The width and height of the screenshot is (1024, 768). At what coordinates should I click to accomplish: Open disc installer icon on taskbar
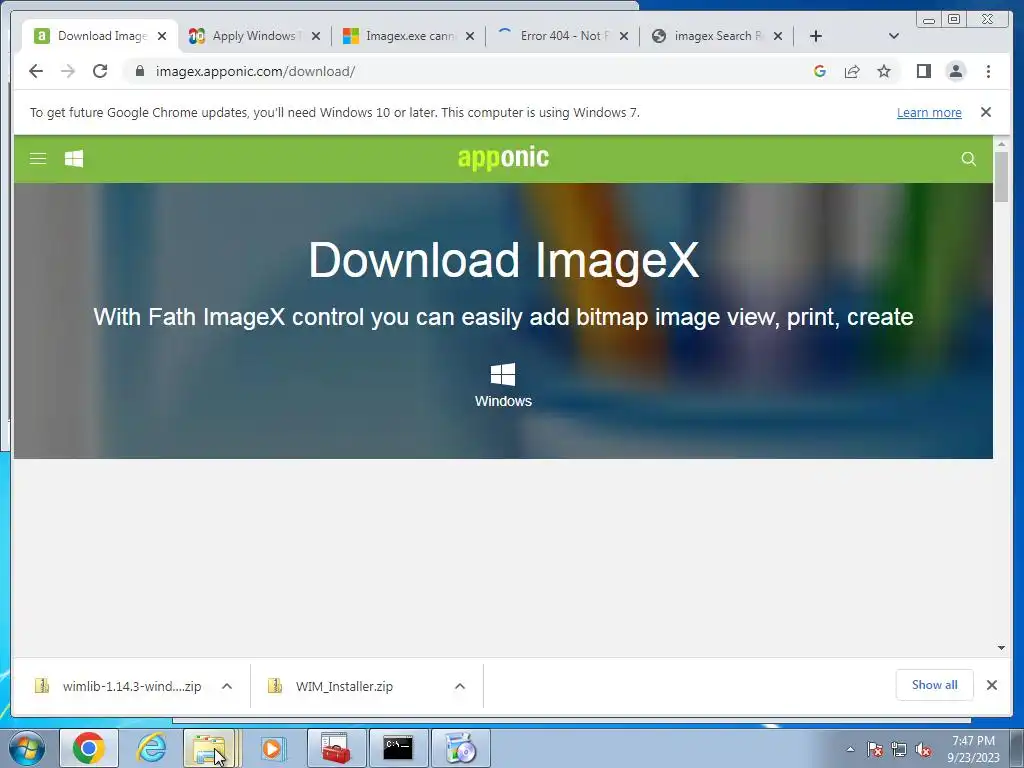point(461,748)
